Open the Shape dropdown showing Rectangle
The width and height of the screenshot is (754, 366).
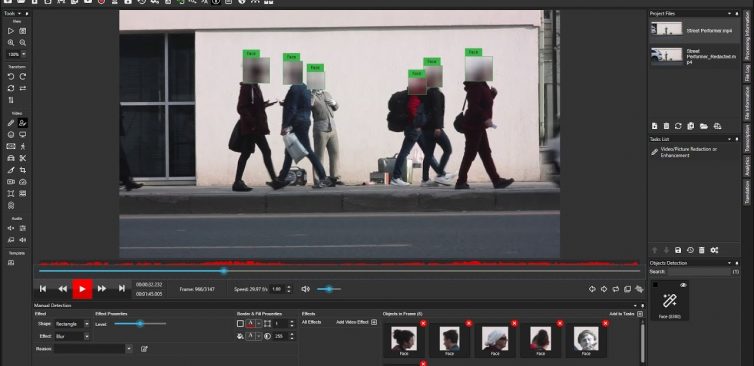coord(71,324)
